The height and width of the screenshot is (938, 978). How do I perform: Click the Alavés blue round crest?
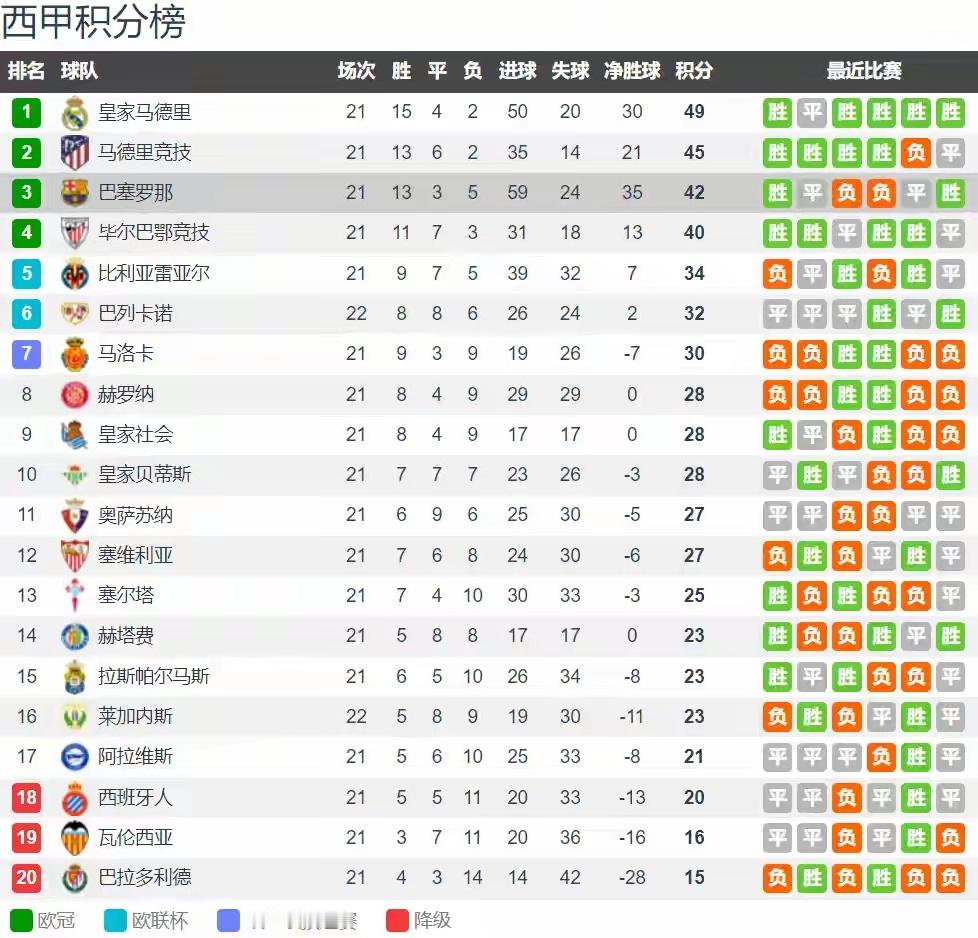coord(75,757)
